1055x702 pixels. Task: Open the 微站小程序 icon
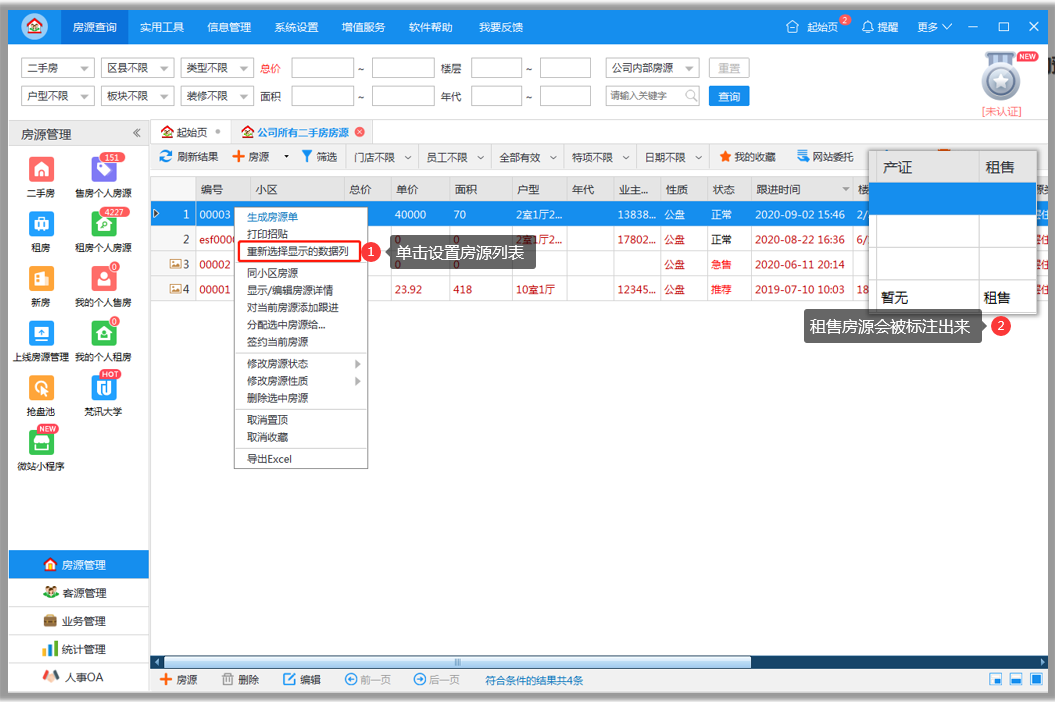coord(41,442)
